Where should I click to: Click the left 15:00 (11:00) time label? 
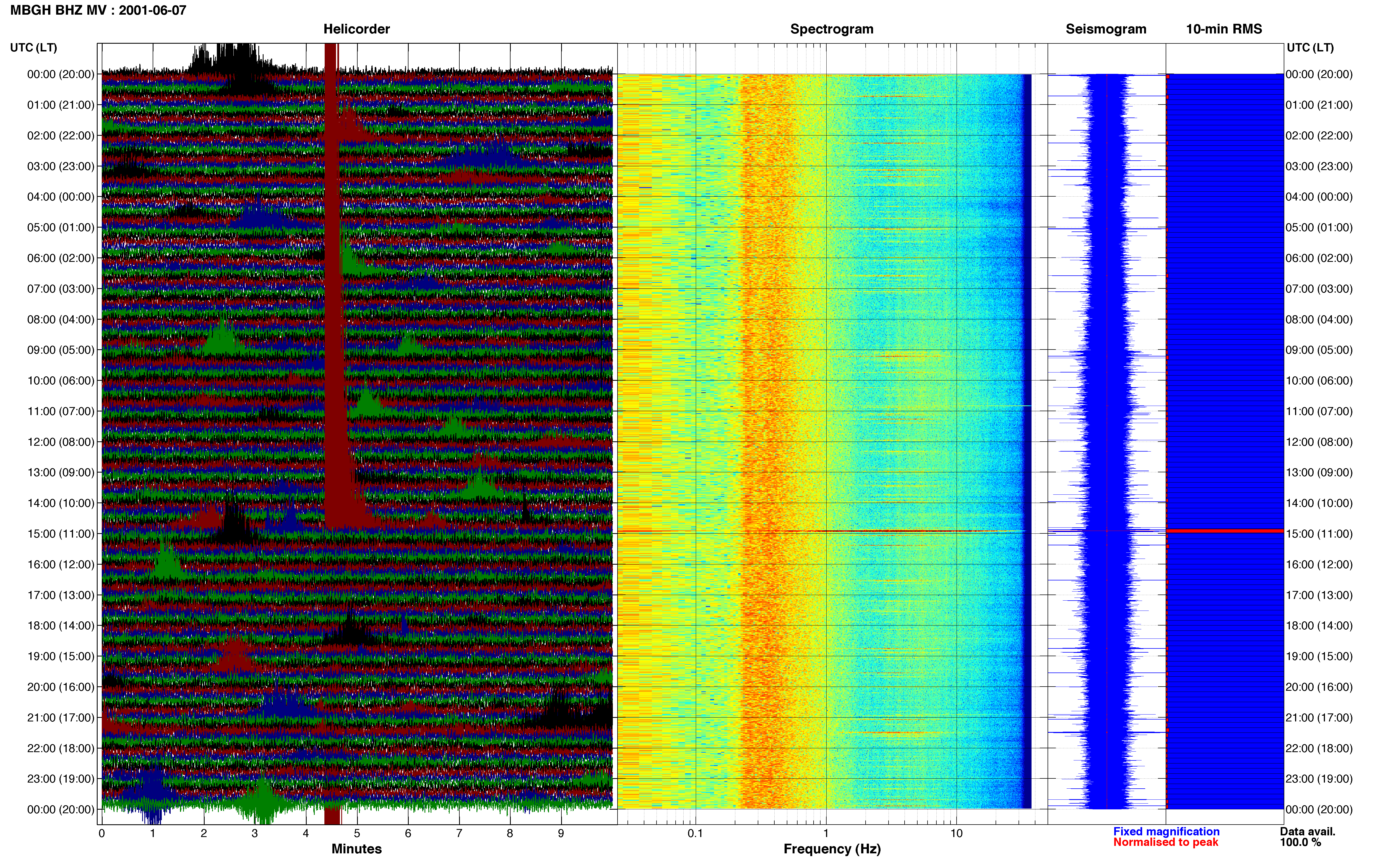pos(60,534)
